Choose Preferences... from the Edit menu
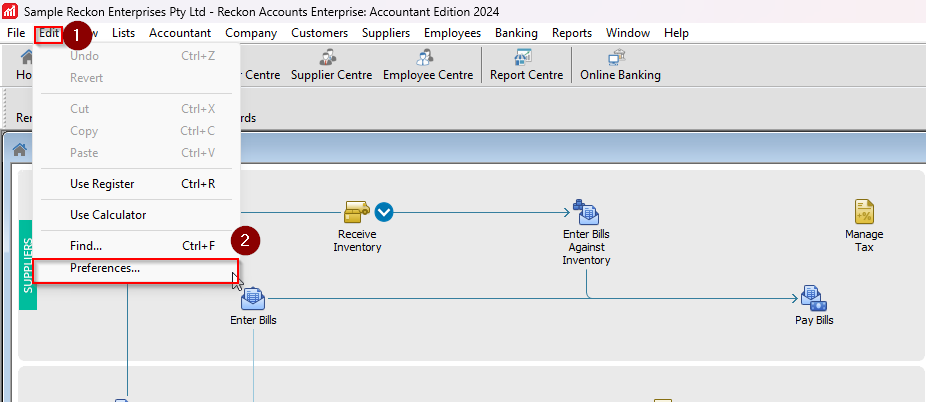Screen dimensions: 926x402 tap(136, 268)
